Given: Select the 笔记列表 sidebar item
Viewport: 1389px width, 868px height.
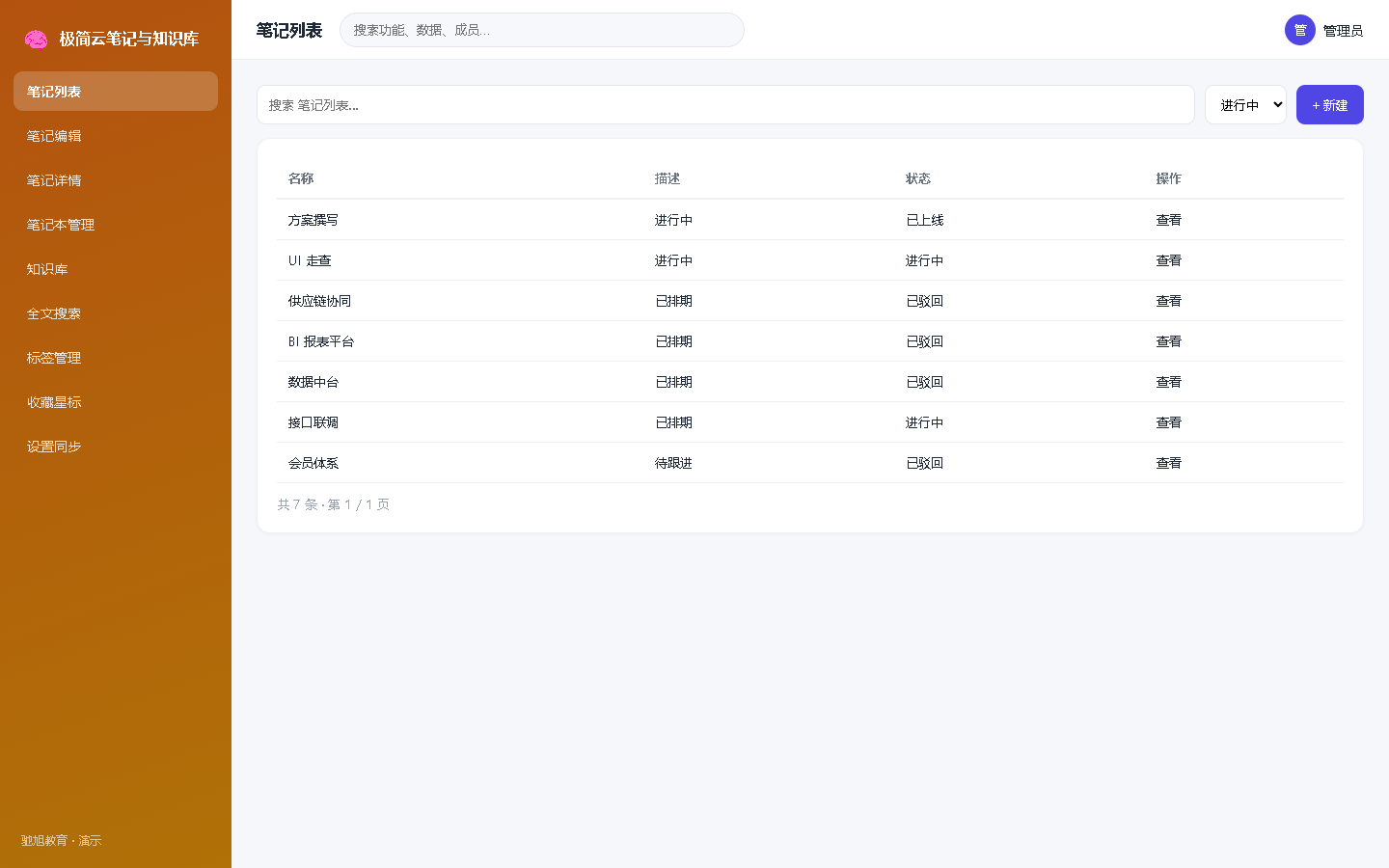Looking at the screenshot, I should [x=116, y=92].
